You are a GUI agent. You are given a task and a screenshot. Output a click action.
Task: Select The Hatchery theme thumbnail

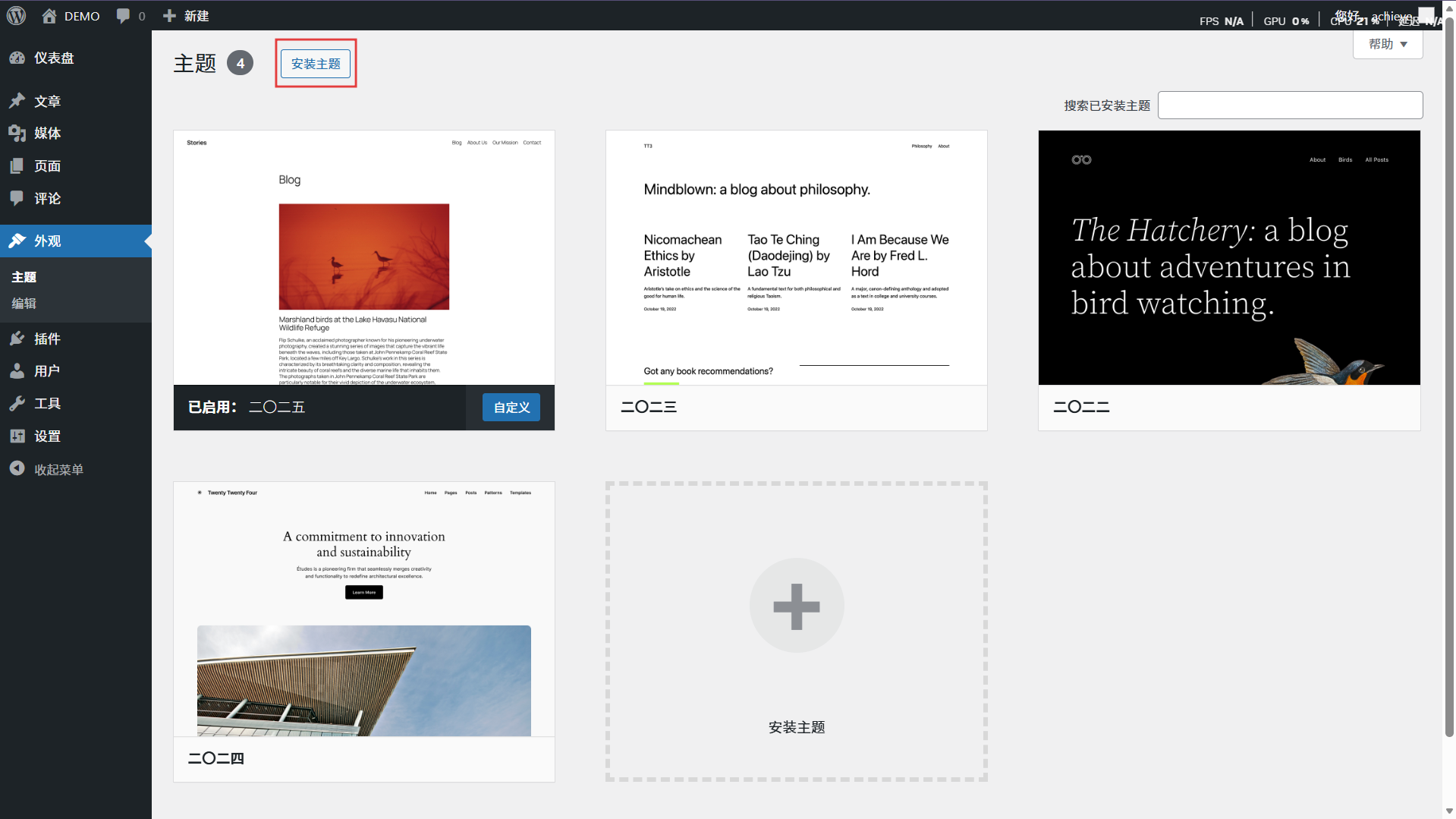(1228, 258)
